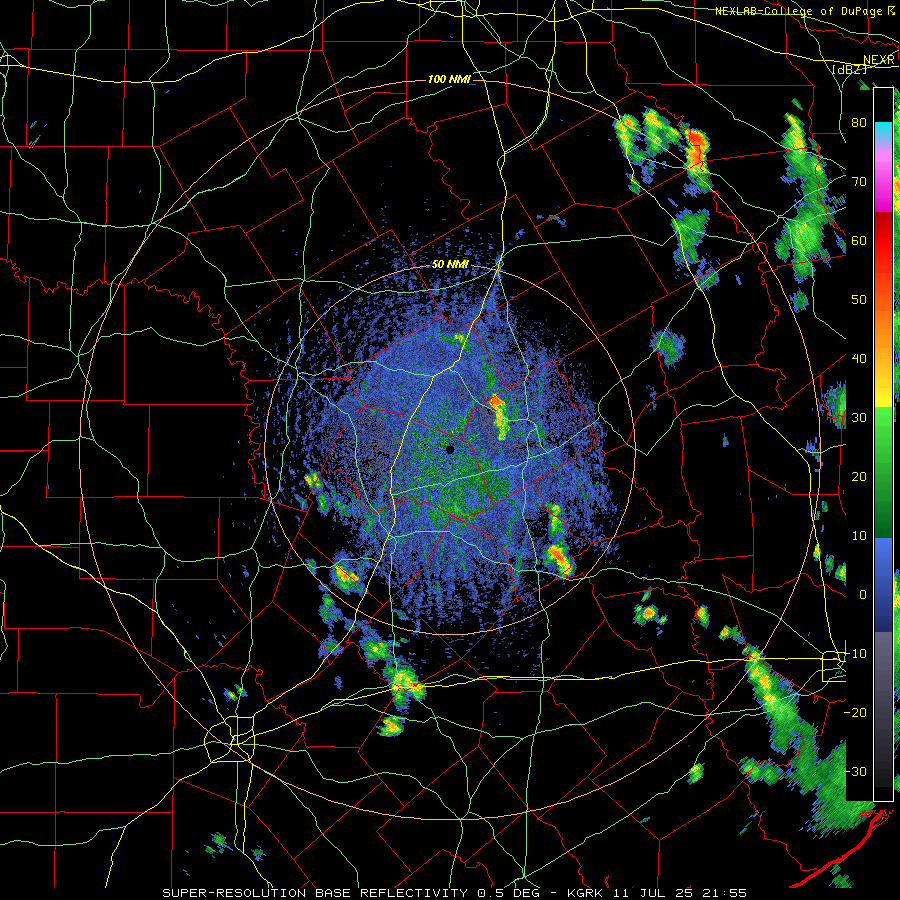This screenshot has width=900, height=900.
Task: Click the 70 value on the dBZ scale
Action: (x=859, y=181)
